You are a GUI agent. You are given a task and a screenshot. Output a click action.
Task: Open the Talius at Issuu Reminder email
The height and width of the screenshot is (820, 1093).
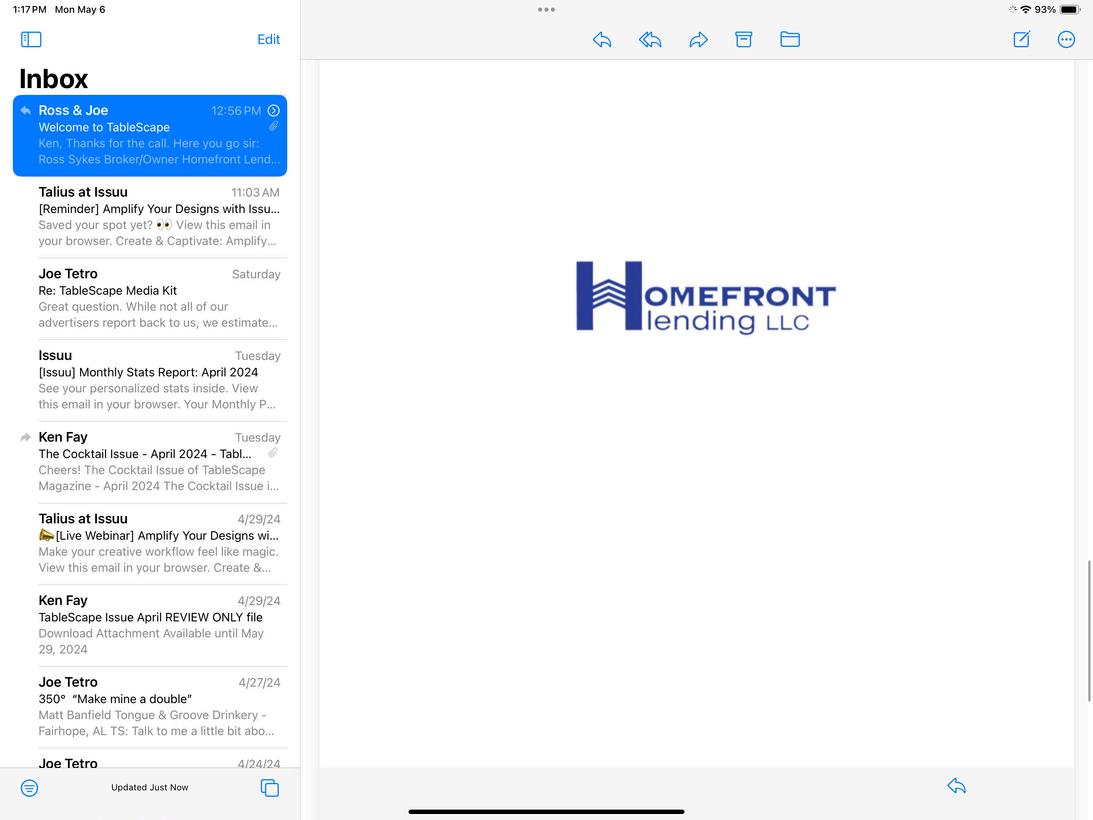coord(150,217)
